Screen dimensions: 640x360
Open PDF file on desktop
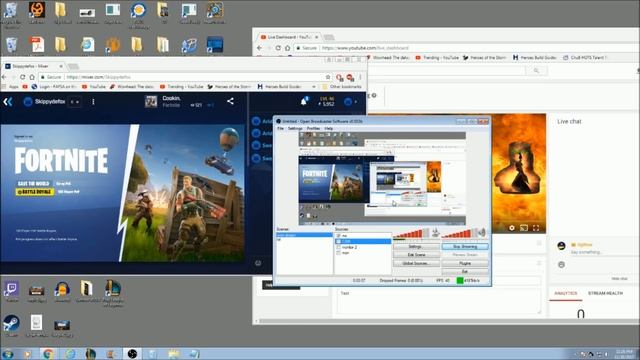[36, 44]
